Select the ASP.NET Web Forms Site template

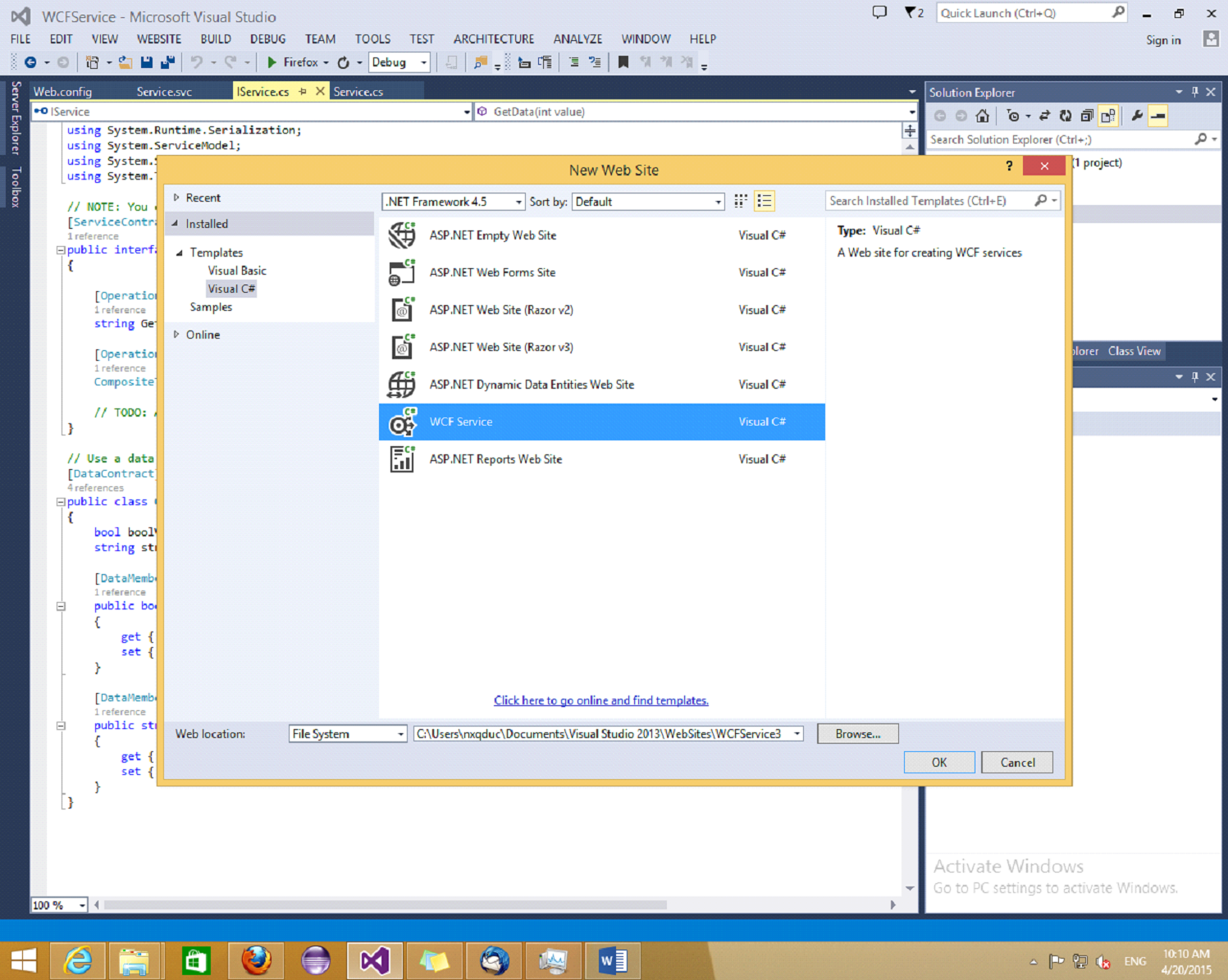492,272
